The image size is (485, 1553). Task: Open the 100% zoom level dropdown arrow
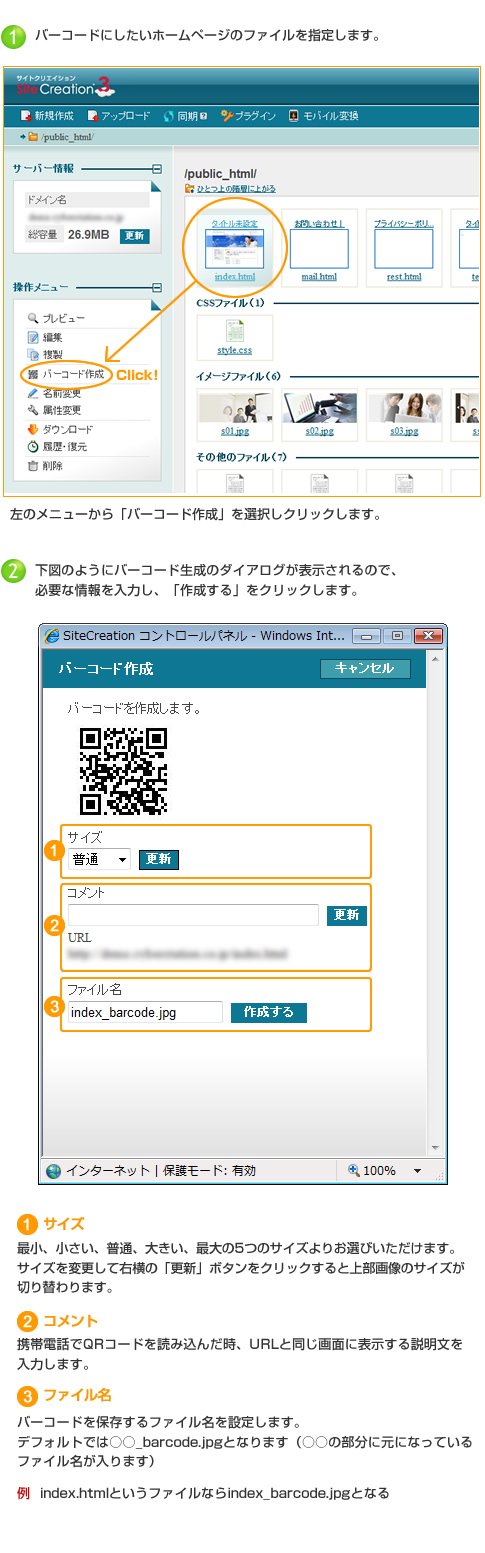pos(417,1170)
